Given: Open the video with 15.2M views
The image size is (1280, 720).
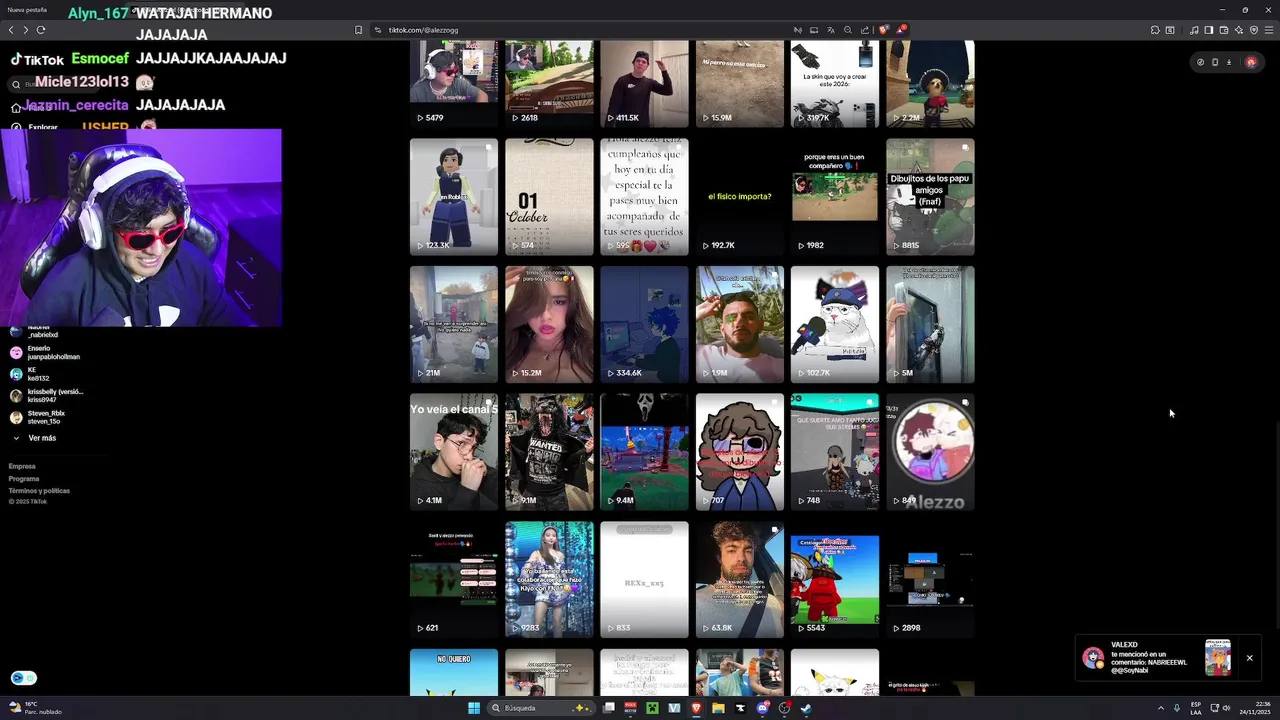Looking at the screenshot, I should (x=549, y=324).
